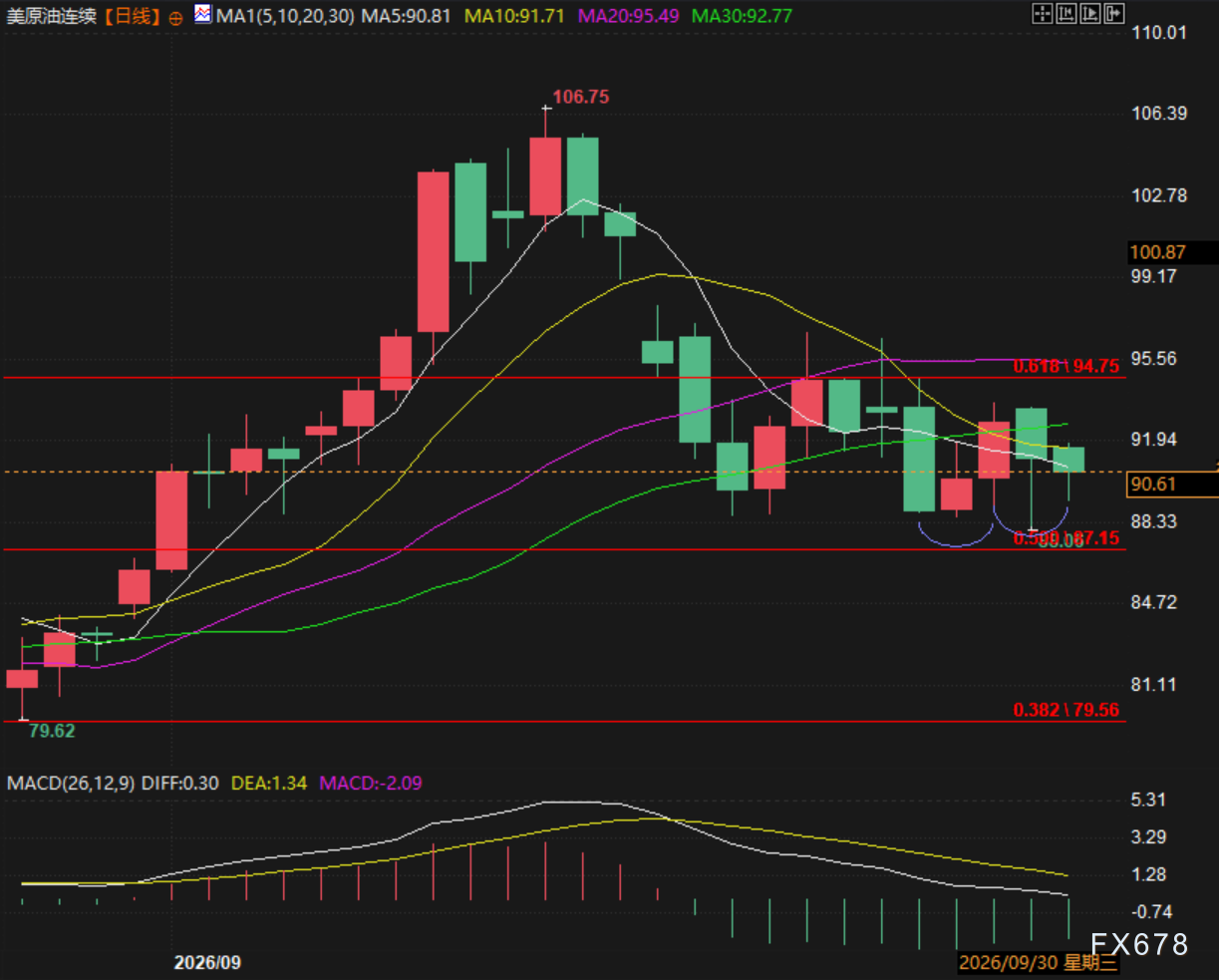The width and height of the screenshot is (1219, 980).
Task: Select the green MA30:92.77 value
Action: point(743,16)
